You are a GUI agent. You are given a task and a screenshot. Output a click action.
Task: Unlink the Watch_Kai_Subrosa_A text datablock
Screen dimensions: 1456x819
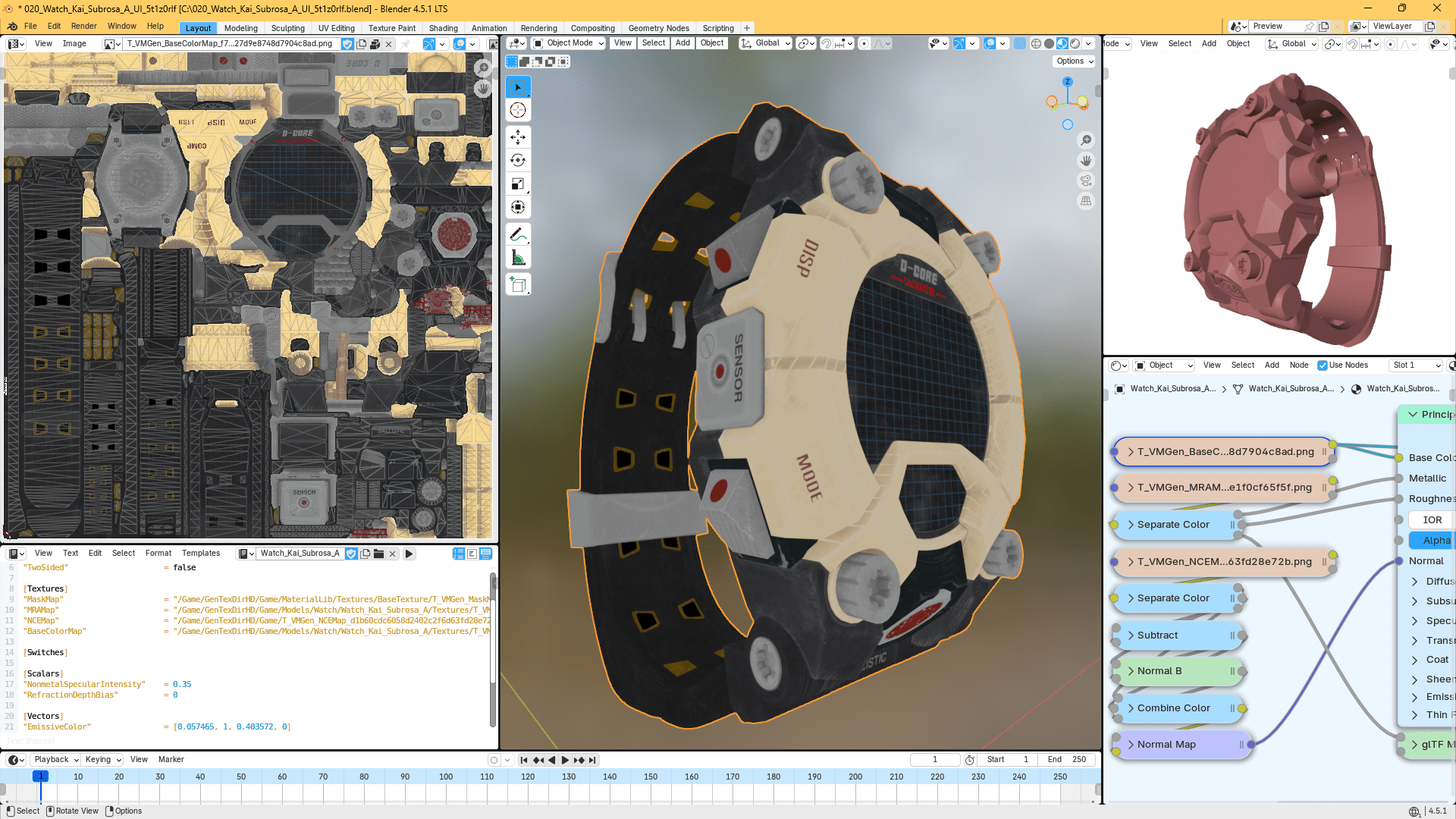coord(392,554)
